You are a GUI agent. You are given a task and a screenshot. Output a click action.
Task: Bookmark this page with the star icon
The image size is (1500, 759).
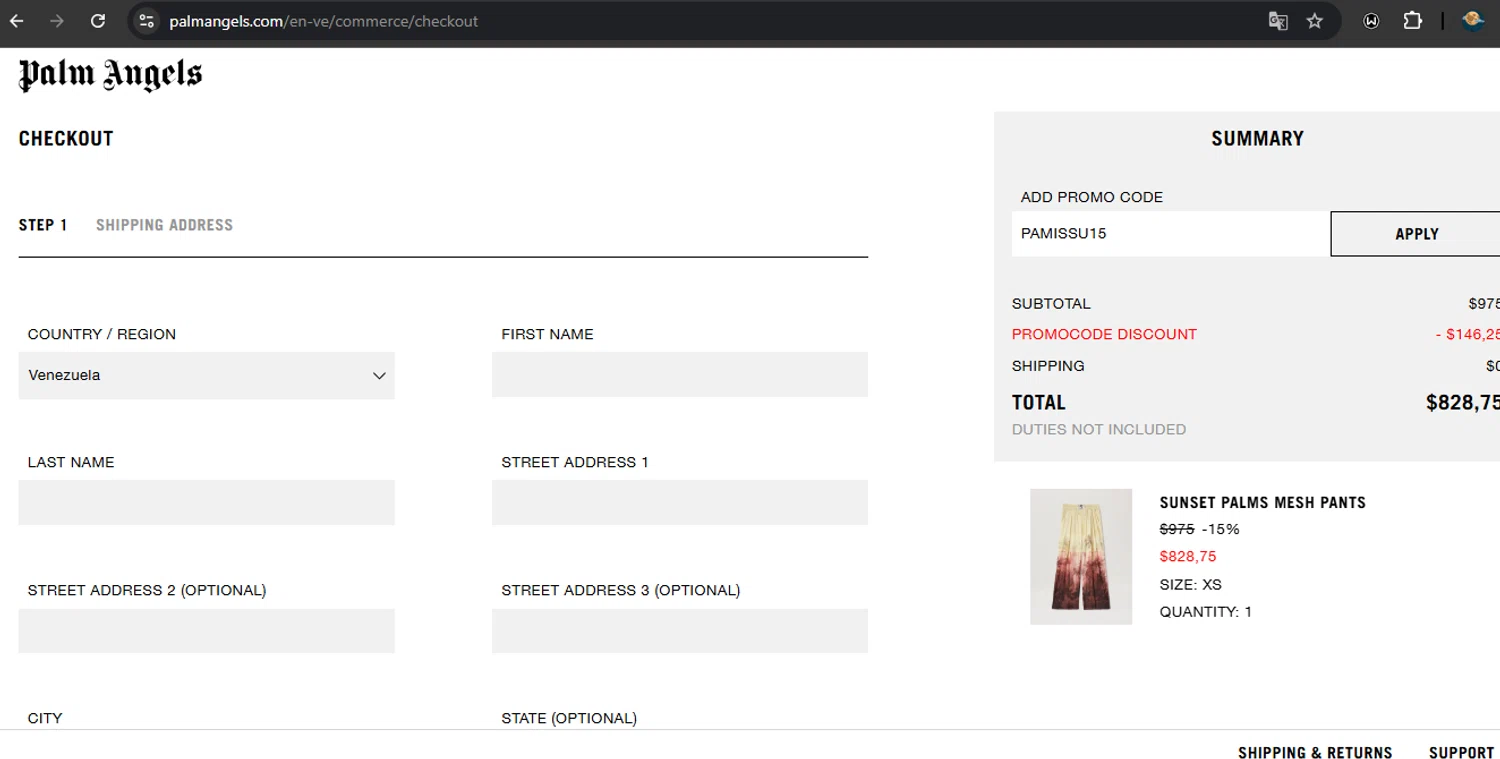point(1315,21)
